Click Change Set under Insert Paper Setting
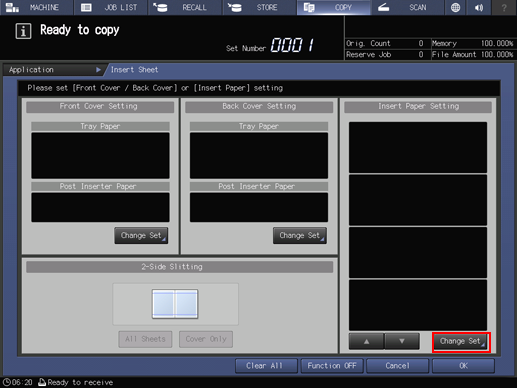Viewport: 517px width, 388px height. pos(461,342)
